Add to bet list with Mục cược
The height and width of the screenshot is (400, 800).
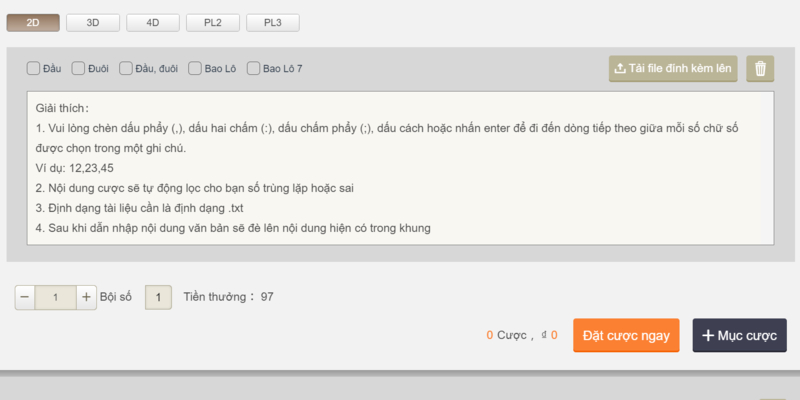pyautogui.click(x=740, y=335)
